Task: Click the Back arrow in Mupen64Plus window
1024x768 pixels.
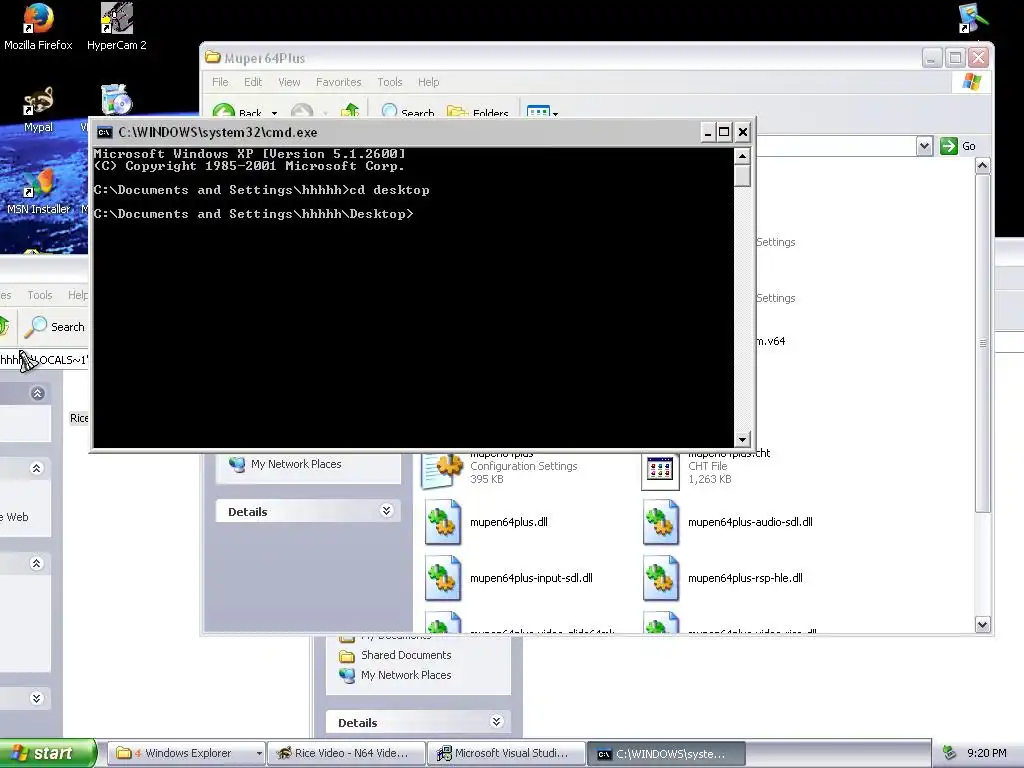Action: 224,112
